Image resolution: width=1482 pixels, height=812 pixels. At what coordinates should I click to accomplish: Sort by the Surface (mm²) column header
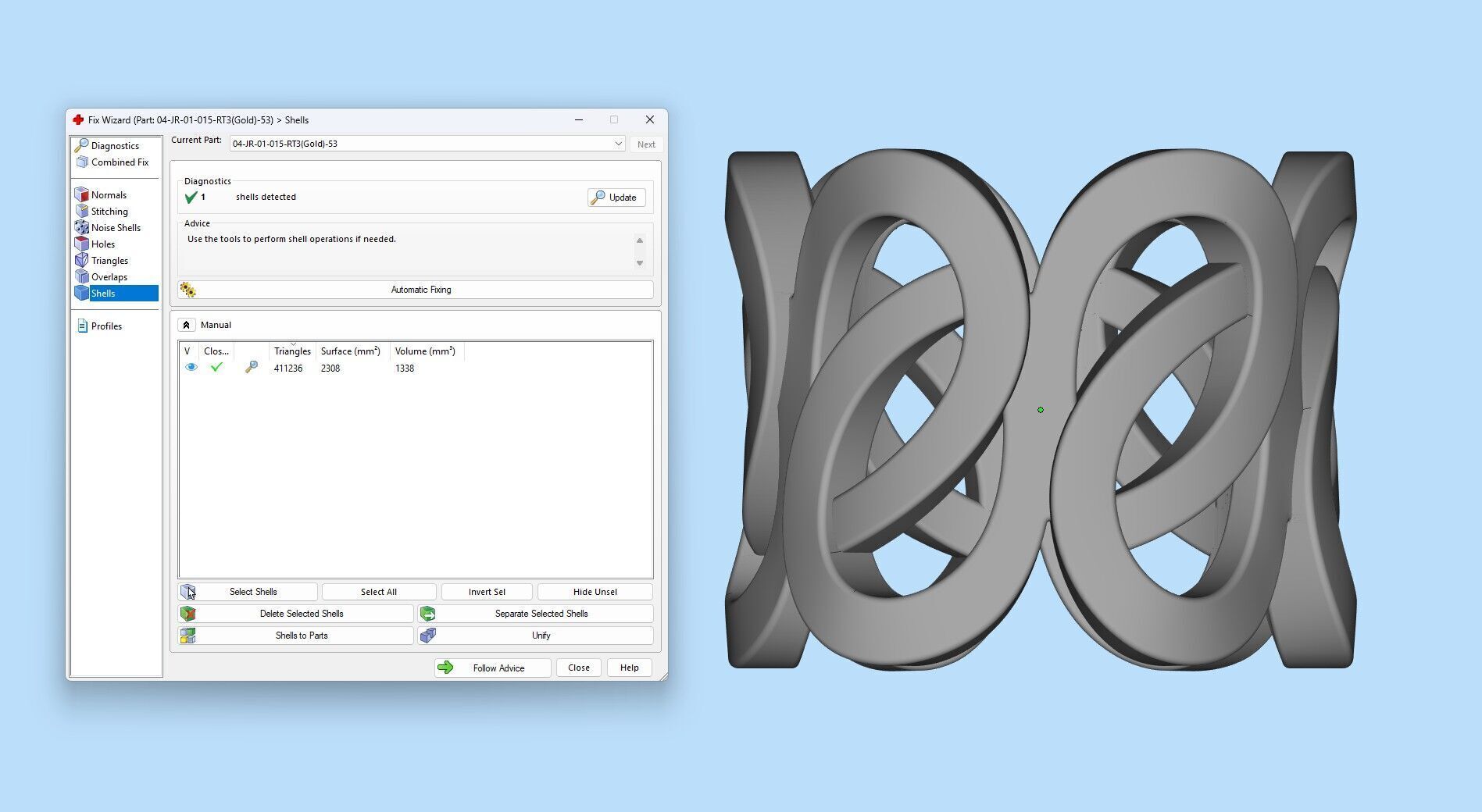(x=351, y=351)
